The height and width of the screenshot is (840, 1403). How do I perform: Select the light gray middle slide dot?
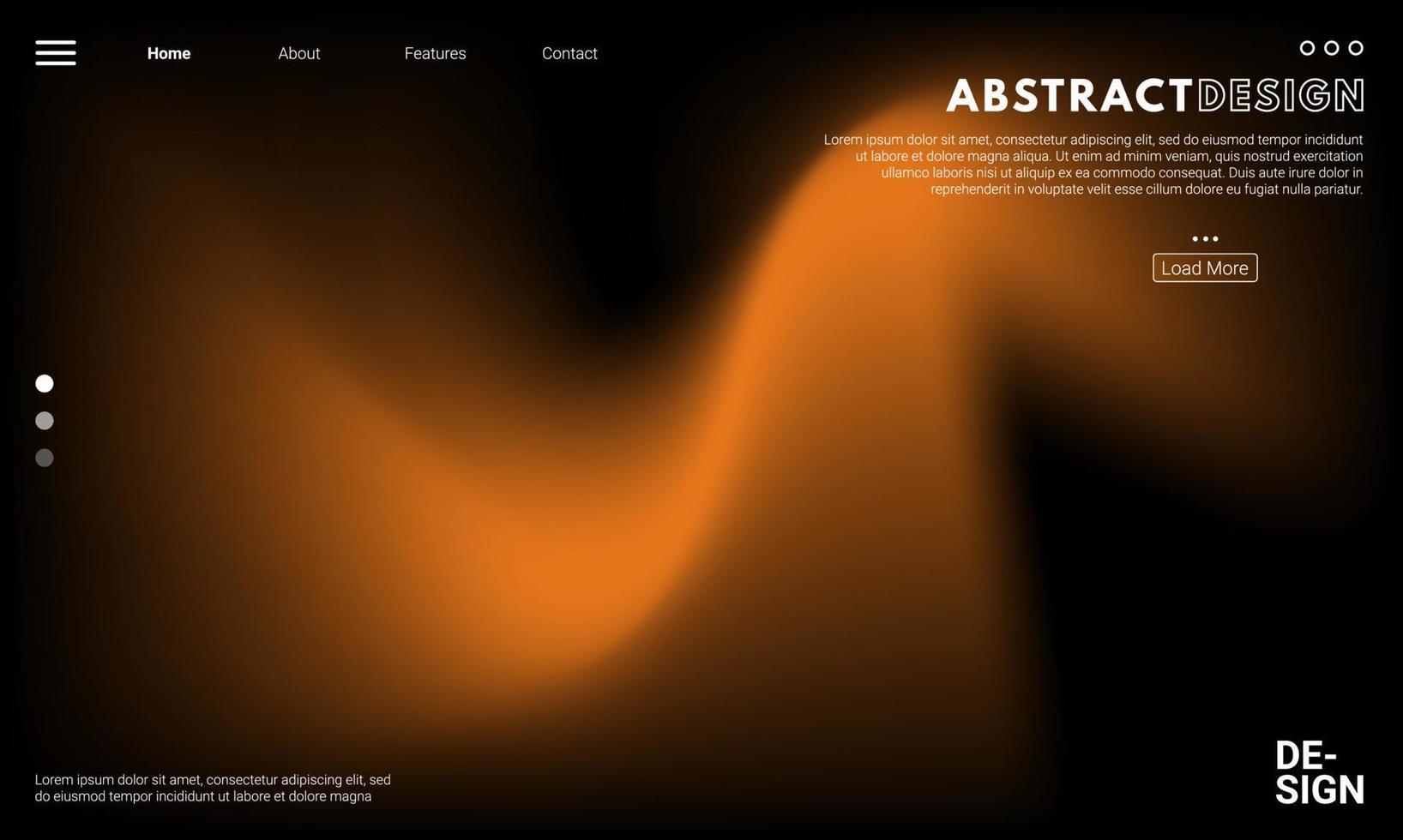point(45,420)
